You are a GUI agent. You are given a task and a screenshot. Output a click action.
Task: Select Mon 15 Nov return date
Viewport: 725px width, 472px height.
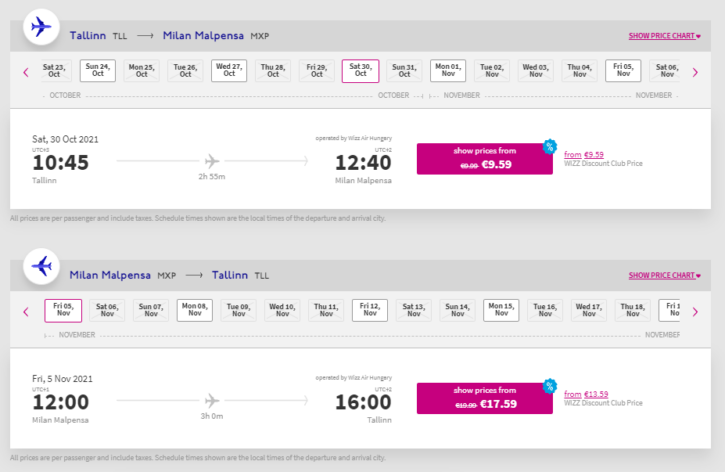[x=500, y=311]
